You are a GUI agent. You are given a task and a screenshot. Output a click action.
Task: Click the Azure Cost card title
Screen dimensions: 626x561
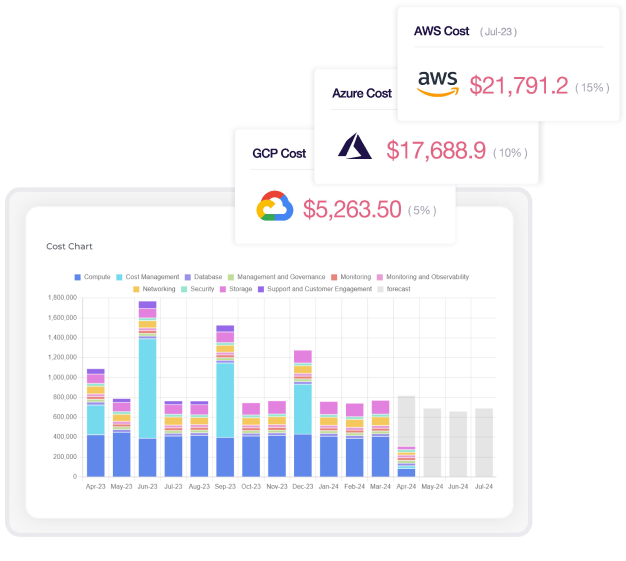(x=362, y=93)
